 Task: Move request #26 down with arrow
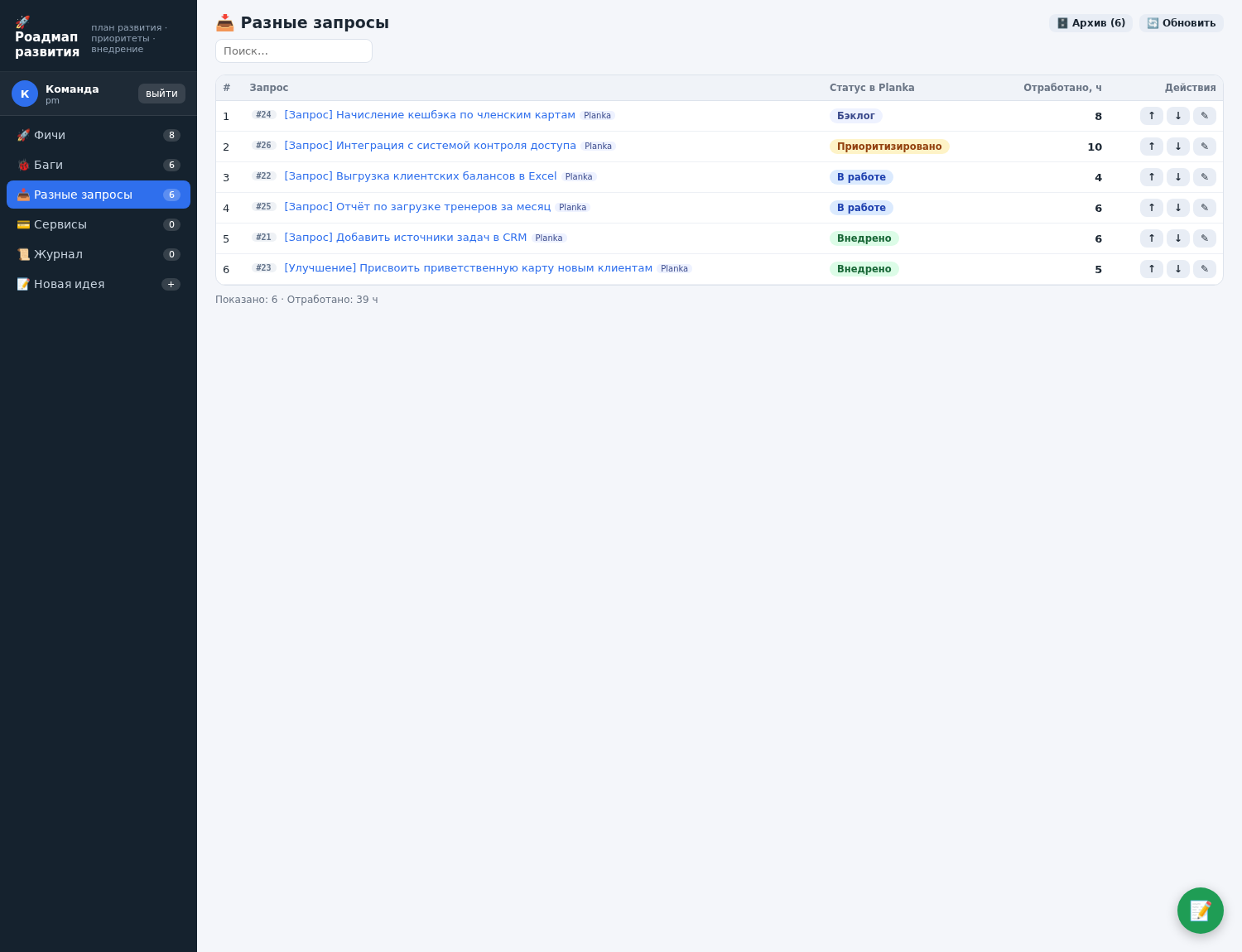click(x=1177, y=147)
